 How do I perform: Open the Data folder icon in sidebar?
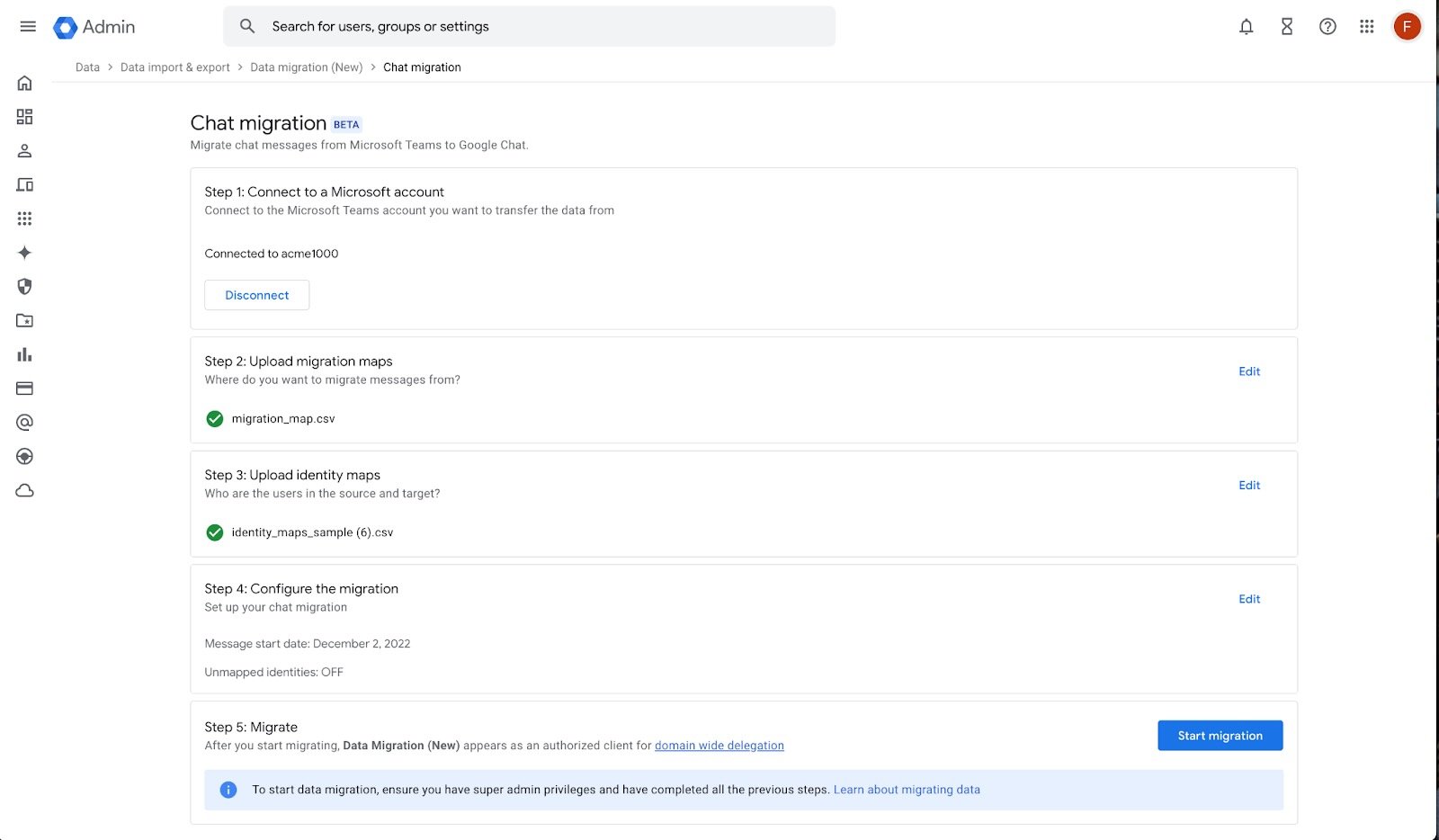(x=24, y=320)
